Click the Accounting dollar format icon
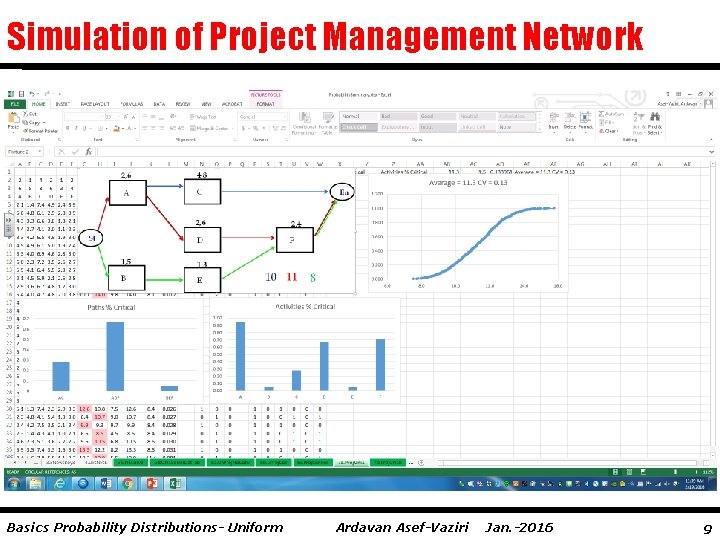The width and height of the screenshot is (720, 540). [244, 129]
